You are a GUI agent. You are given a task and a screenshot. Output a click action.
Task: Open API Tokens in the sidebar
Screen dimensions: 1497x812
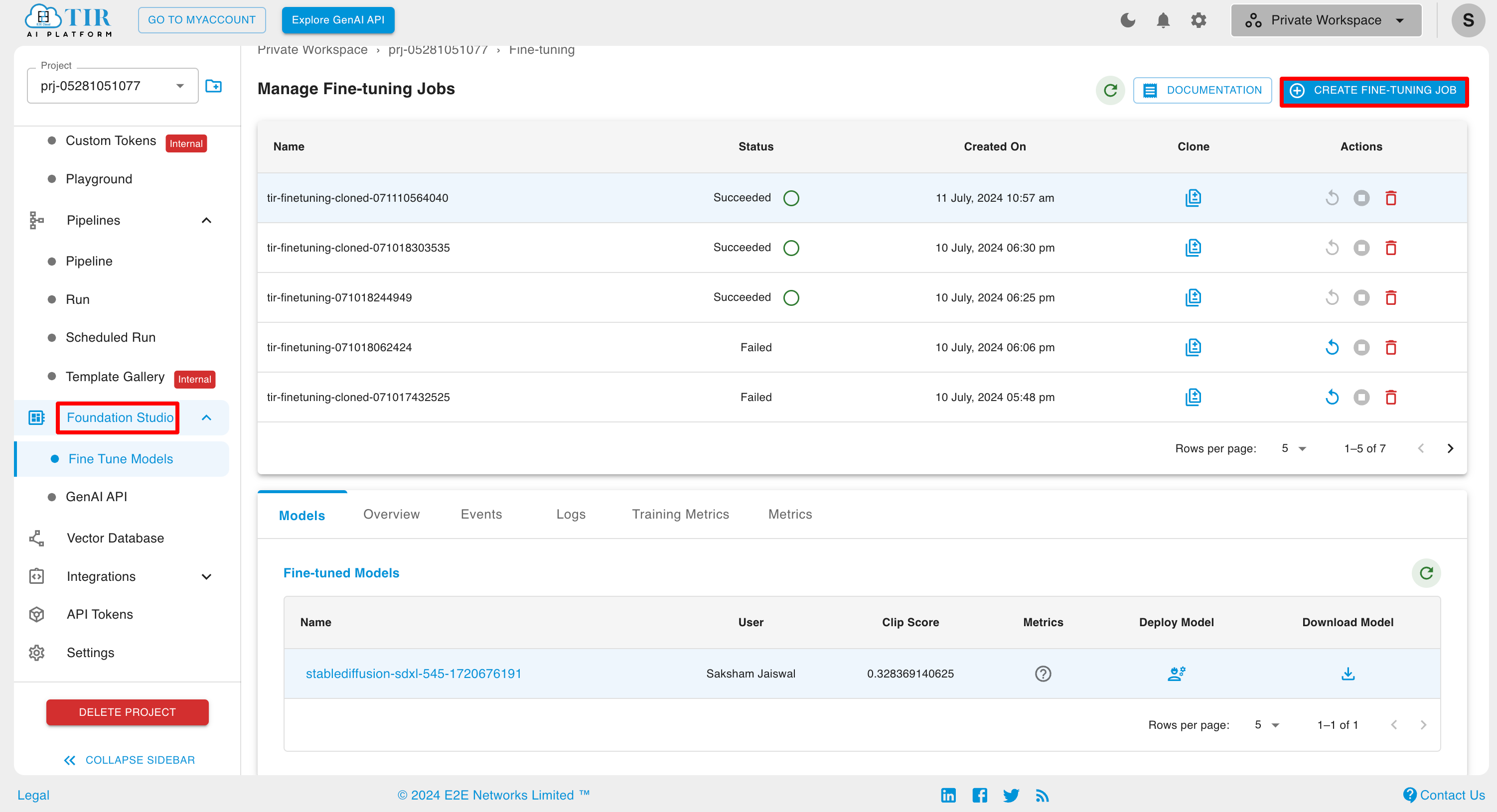pos(99,615)
